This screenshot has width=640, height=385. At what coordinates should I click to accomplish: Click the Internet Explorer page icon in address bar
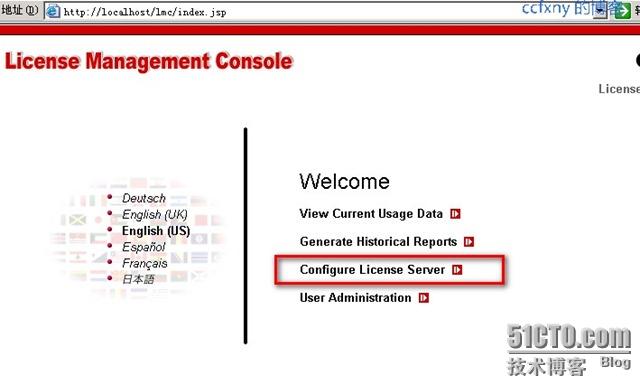tap(53, 11)
